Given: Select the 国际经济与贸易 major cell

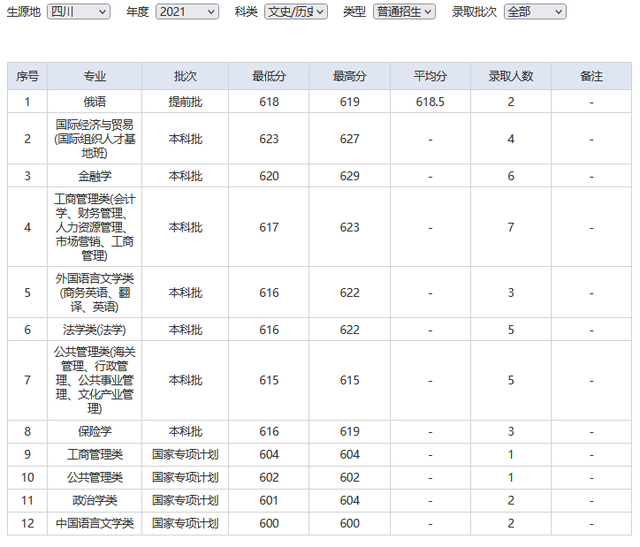Looking at the screenshot, I should point(95,139).
